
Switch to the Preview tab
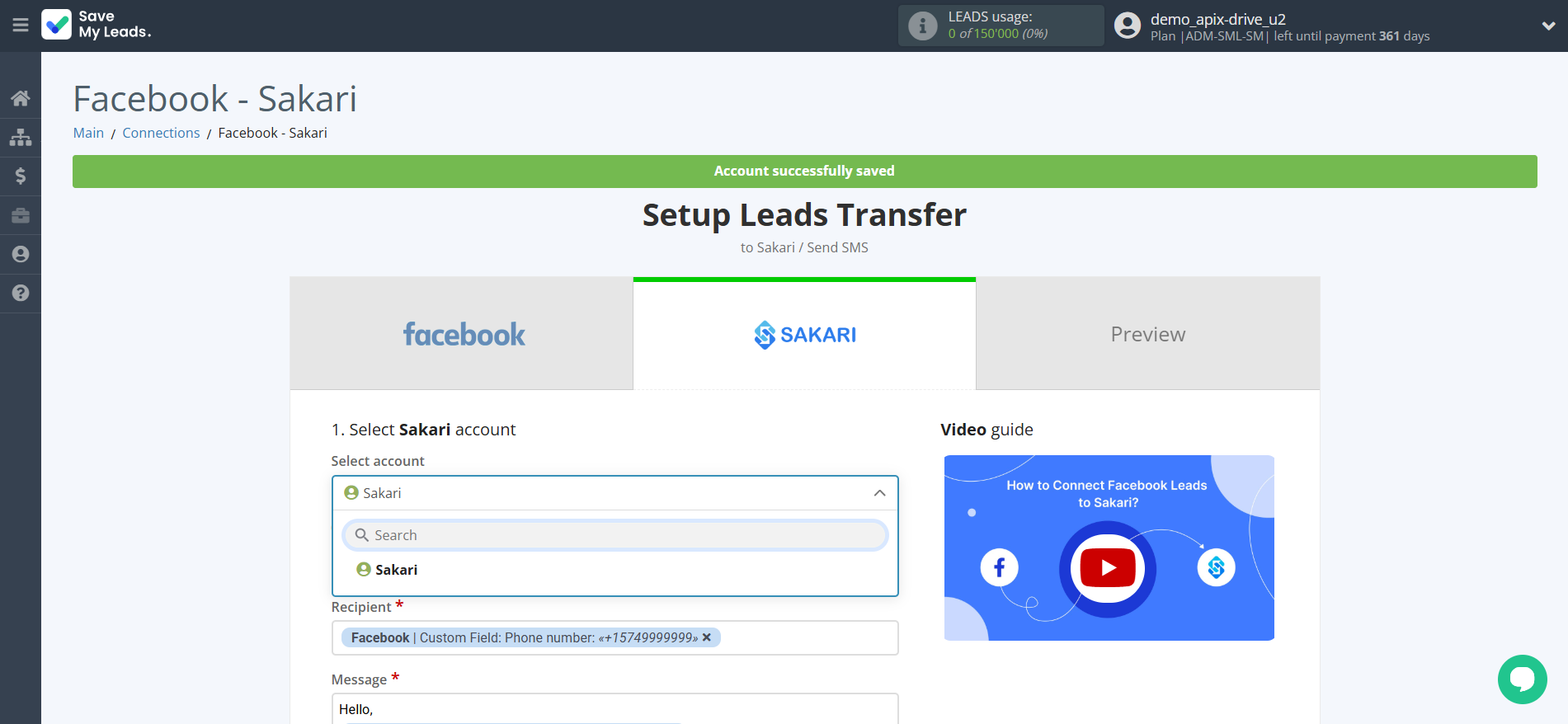click(x=1147, y=334)
